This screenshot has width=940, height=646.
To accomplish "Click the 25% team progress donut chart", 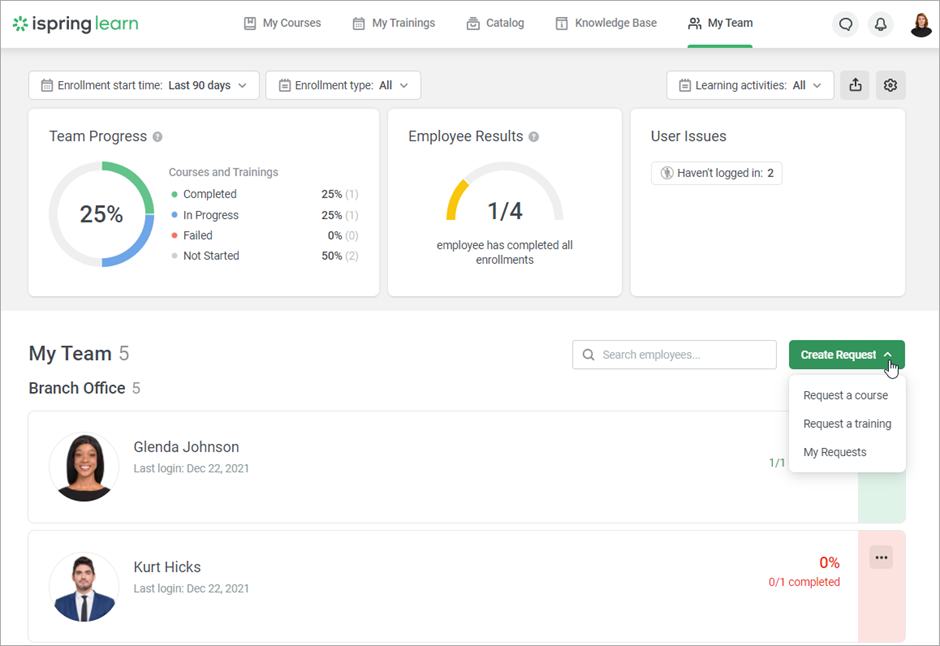I will coord(101,214).
